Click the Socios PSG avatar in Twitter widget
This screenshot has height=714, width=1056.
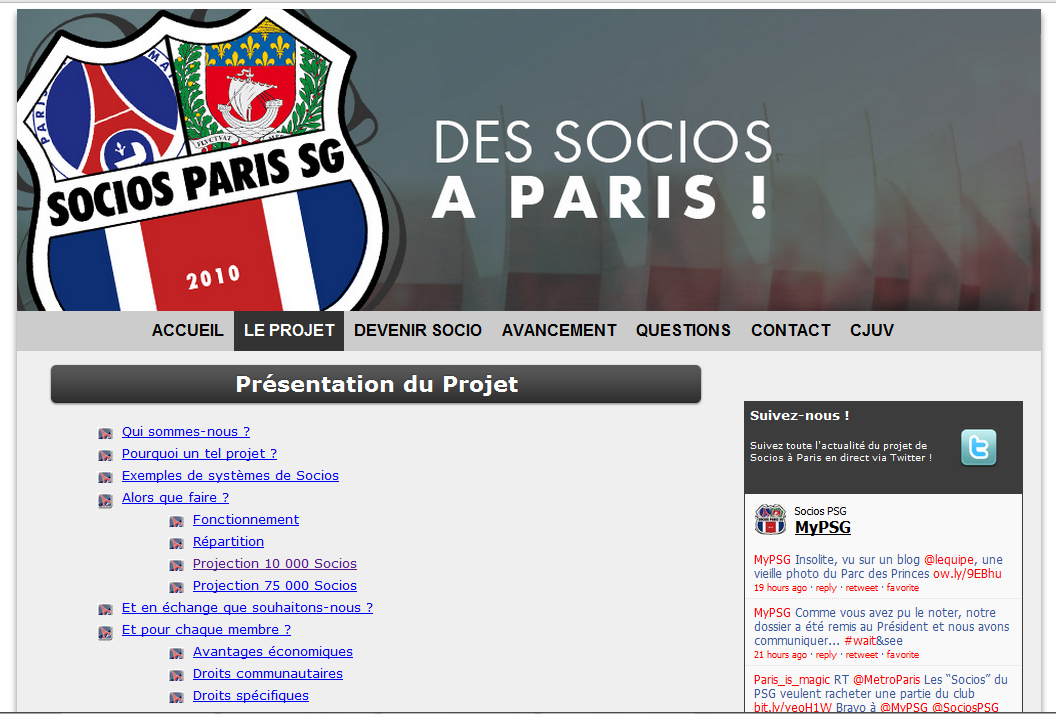tap(770, 519)
